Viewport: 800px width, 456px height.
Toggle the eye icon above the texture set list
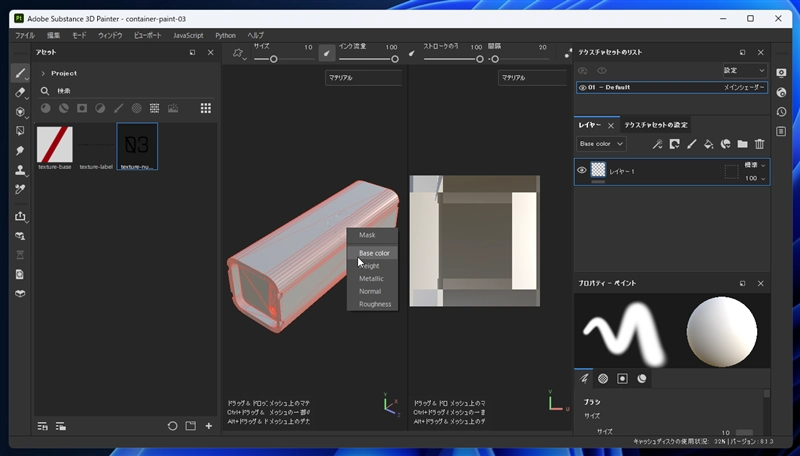pos(601,71)
